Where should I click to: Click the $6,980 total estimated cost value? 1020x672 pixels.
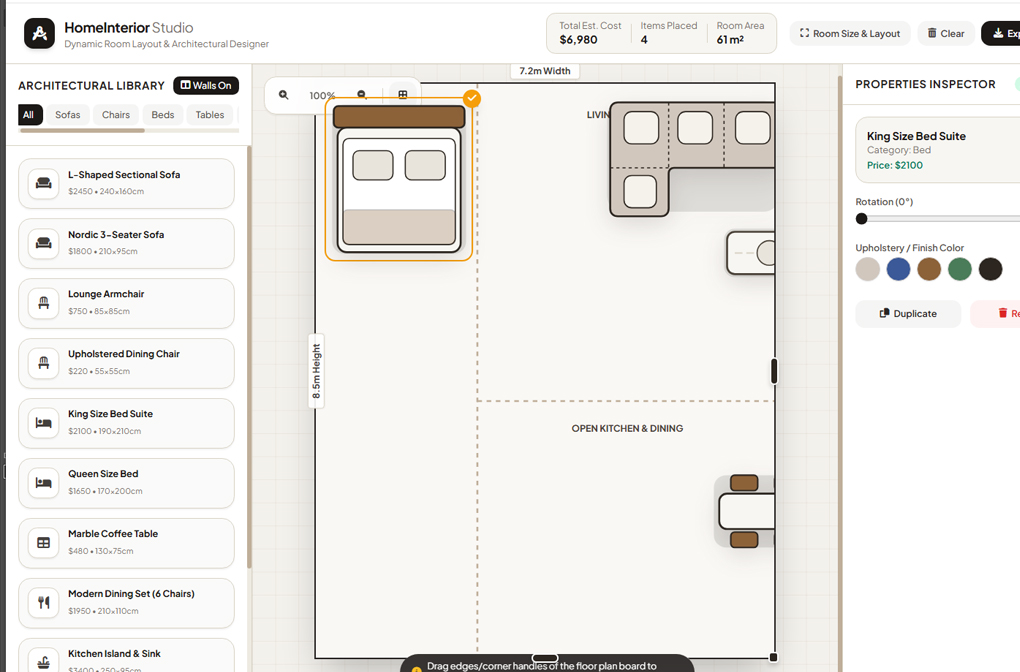578,40
